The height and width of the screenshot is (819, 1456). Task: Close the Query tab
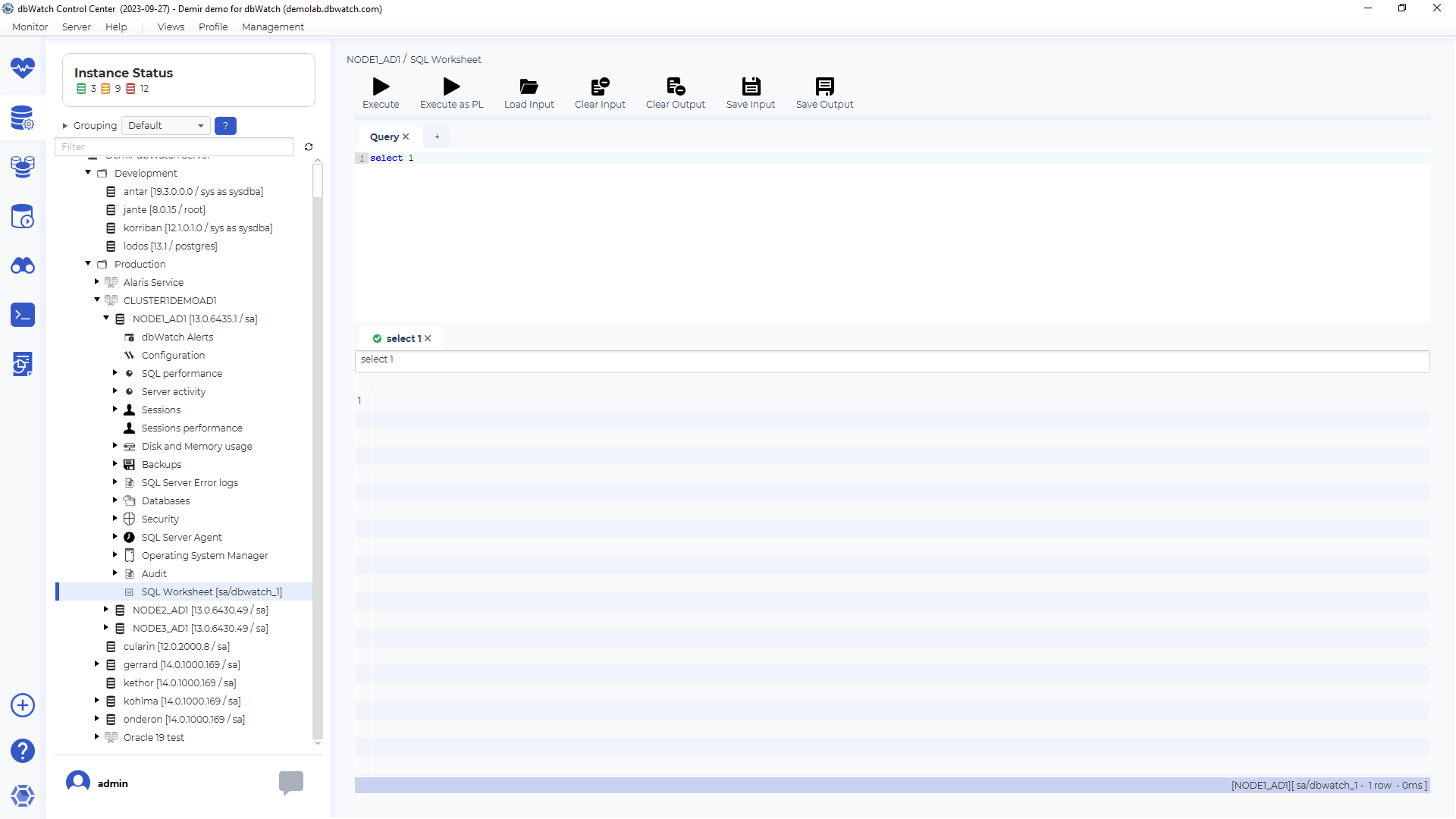406,136
